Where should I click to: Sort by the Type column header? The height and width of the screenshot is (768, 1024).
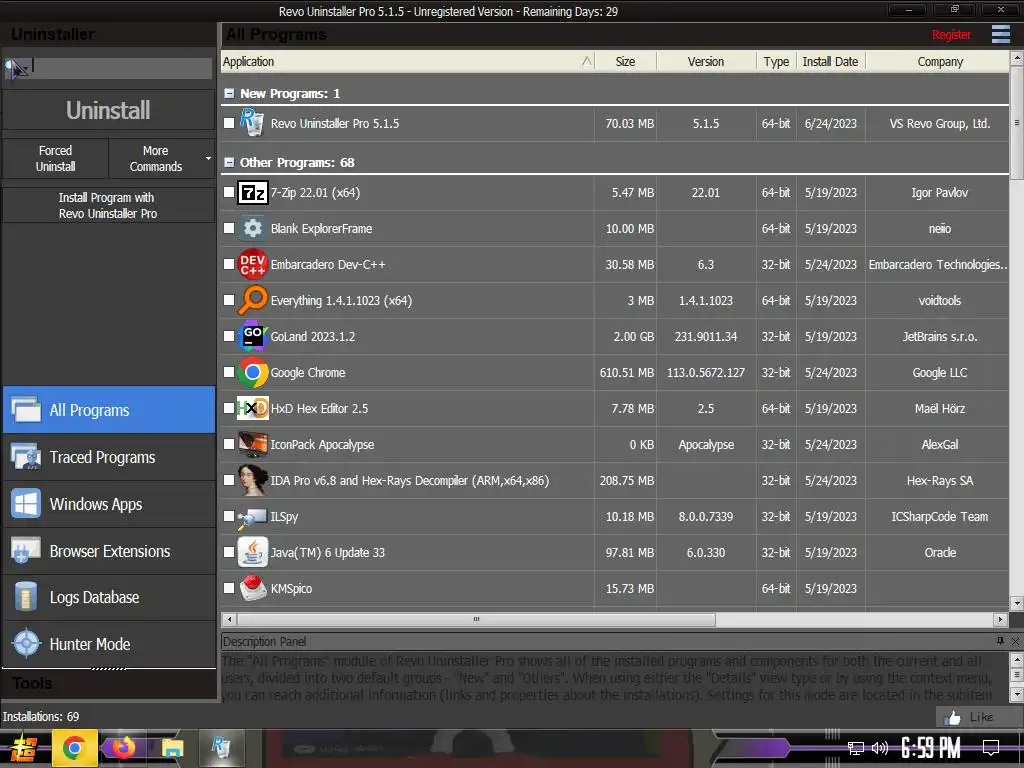point(776,61)
